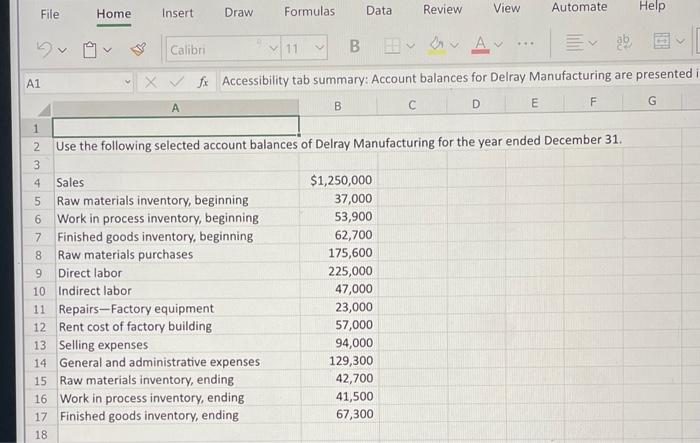
Task: Click Raw materials inventory, beginning cell
Action: click(177, 200)
